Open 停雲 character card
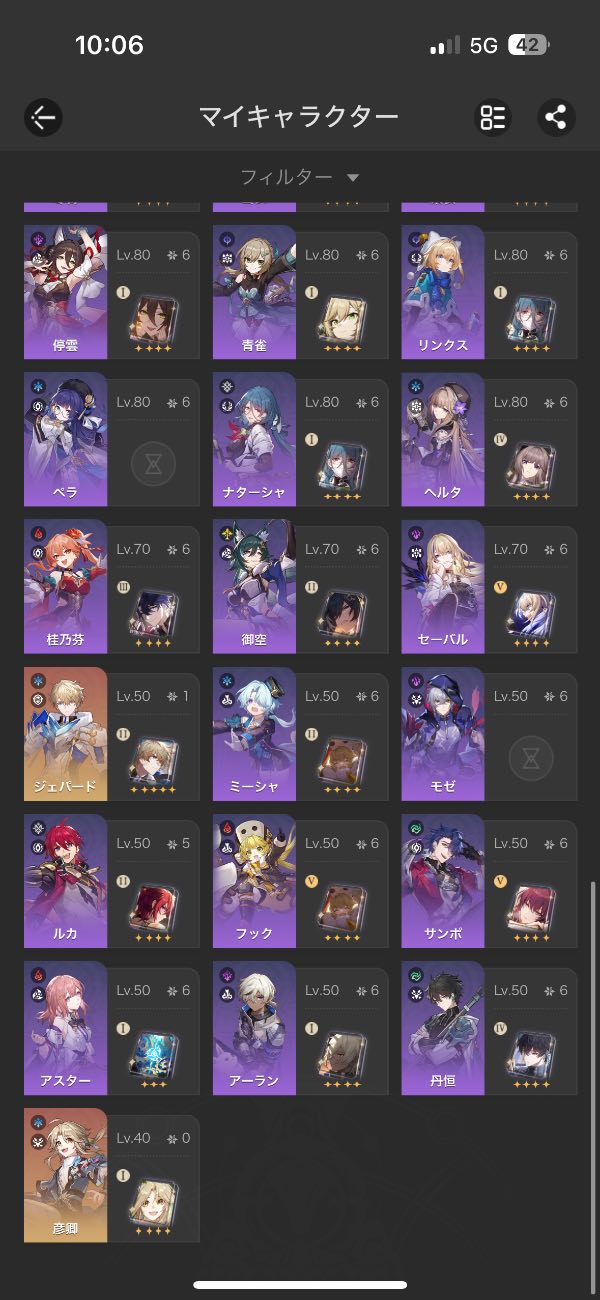Screen dimensions: 600x1300 (111, 292)
